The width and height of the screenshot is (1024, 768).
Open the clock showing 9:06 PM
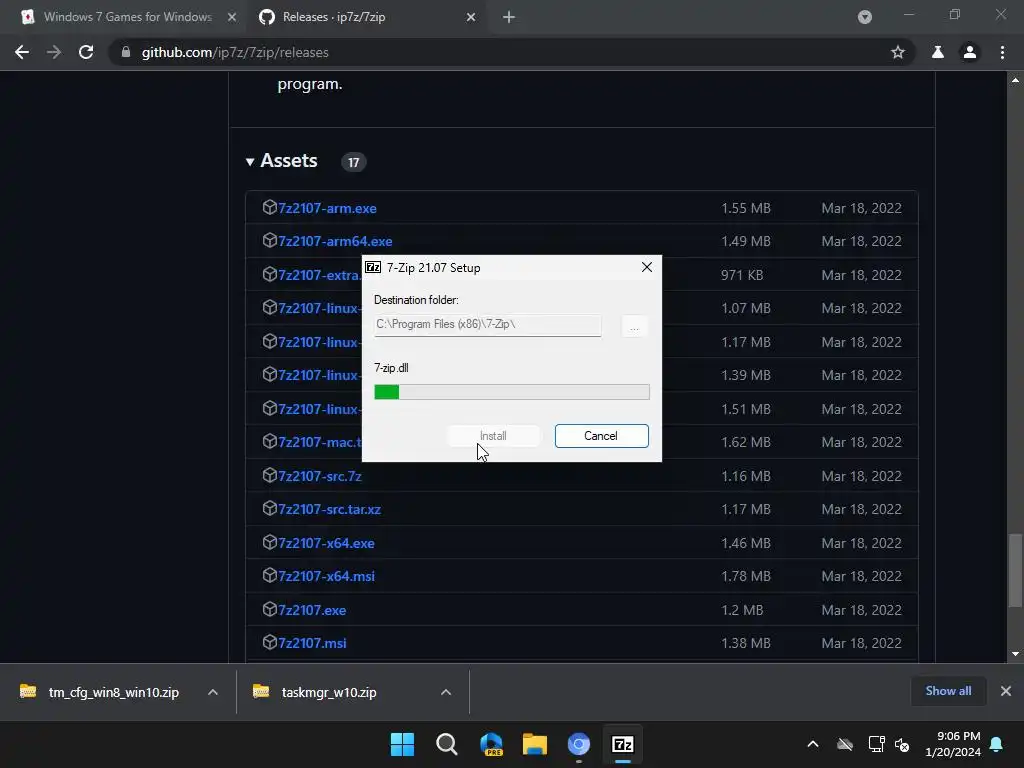pos(953,744)
